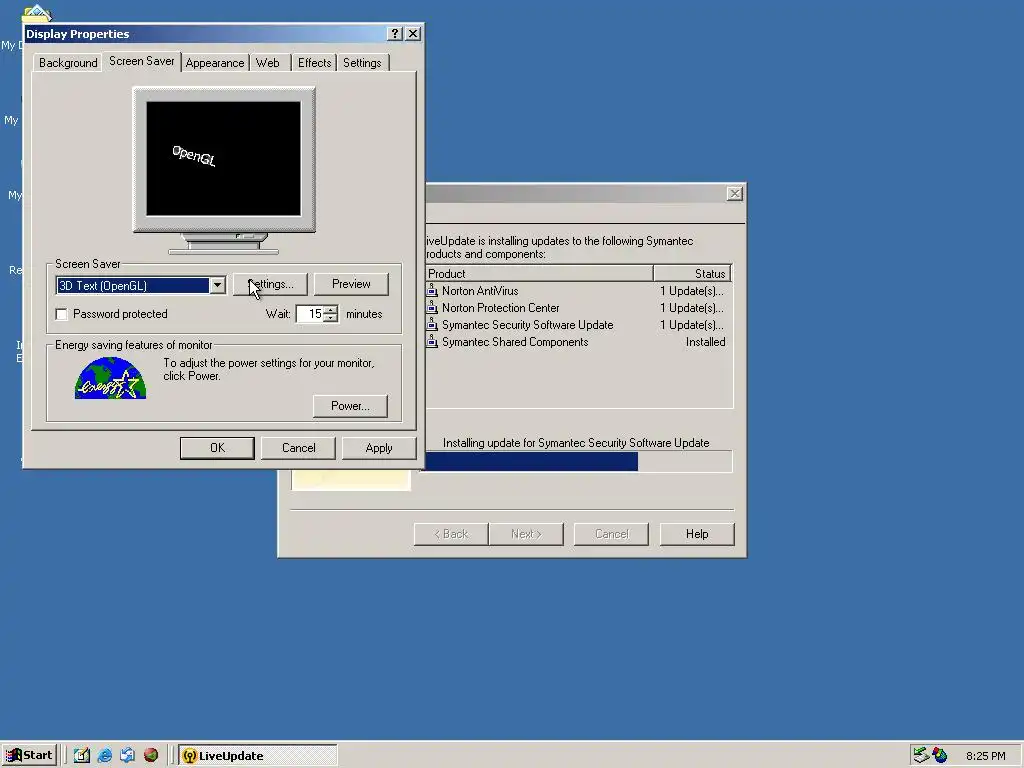Confirm with OK in Display Properties
Image resolution: width=1024 pixels, height=768 pixels.
pos(217,448)
